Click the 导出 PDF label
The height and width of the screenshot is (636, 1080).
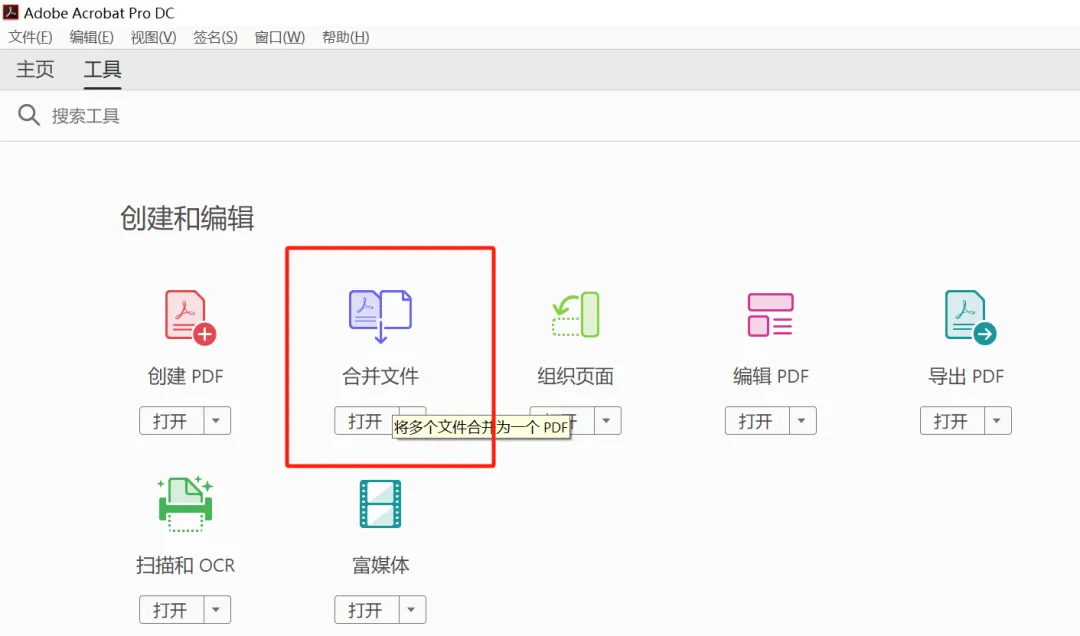coord(966,376)
